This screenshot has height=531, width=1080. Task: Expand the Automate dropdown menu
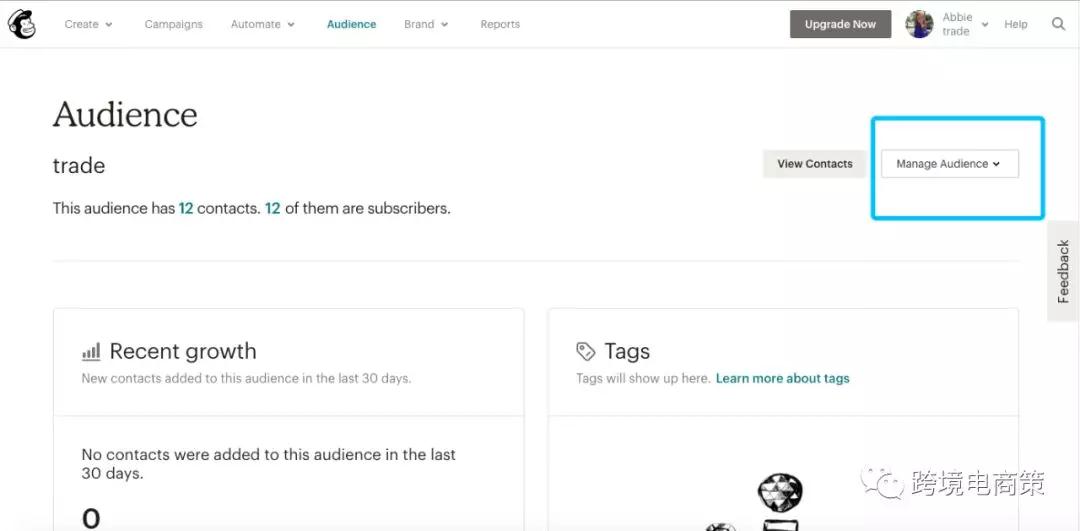point(262,24)
